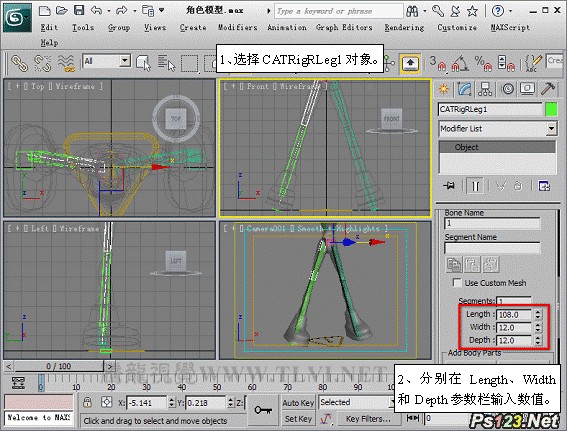Screen dimensions: 567x431
Task: Open the Selected key filter dropdown
Action: [356, 402]
